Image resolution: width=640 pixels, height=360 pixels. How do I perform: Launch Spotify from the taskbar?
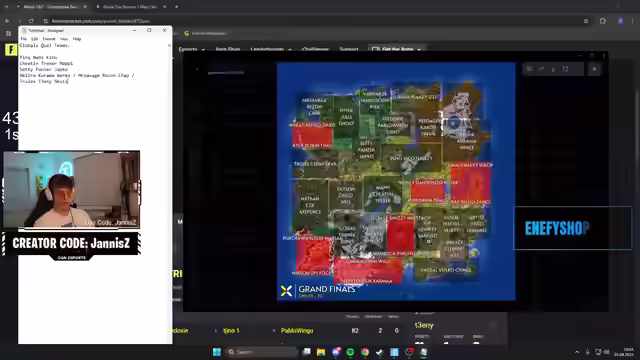pos(350,352)
